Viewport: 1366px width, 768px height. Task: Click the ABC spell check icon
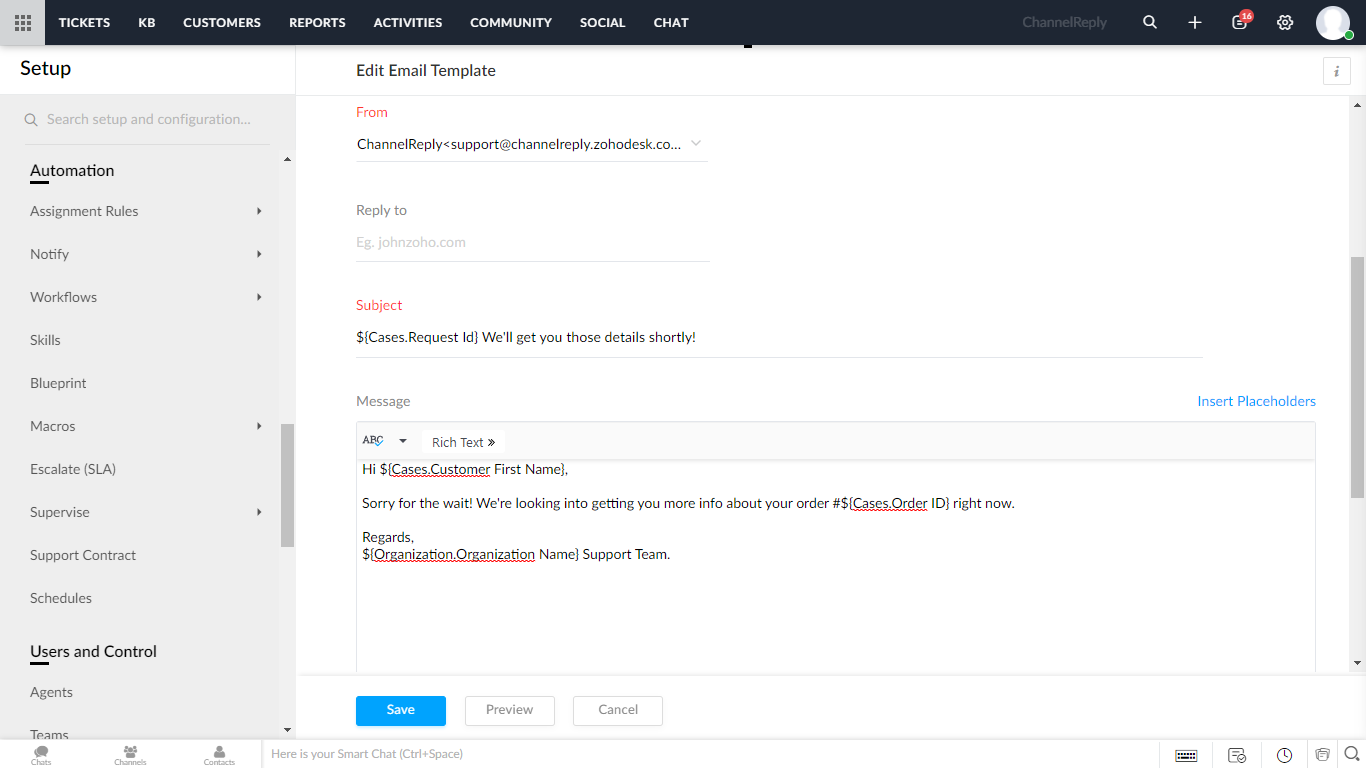tap(373, 441)
